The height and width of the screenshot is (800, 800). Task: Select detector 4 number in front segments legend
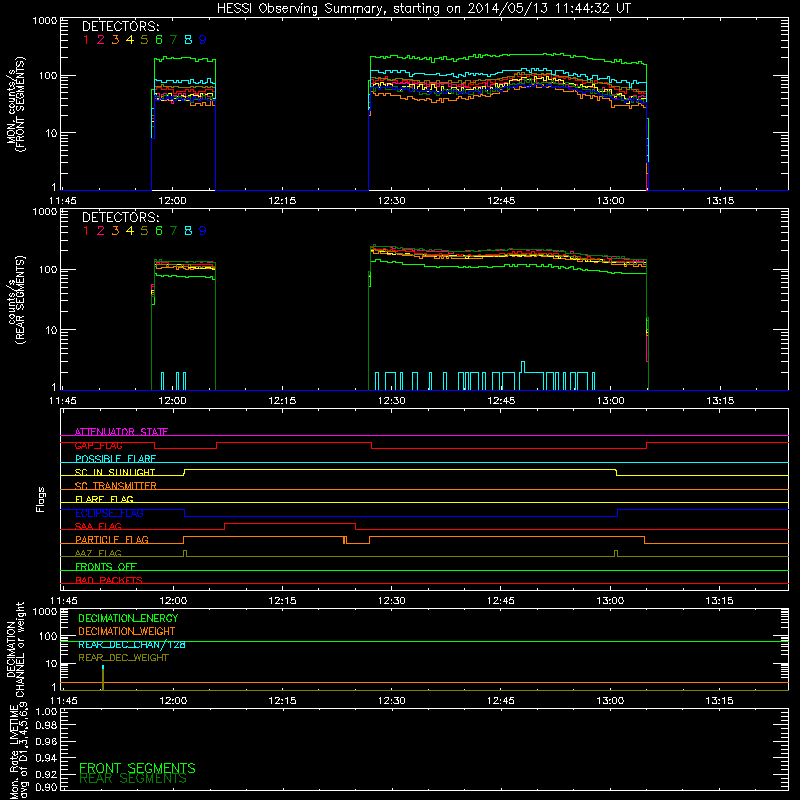pos(130,40)
